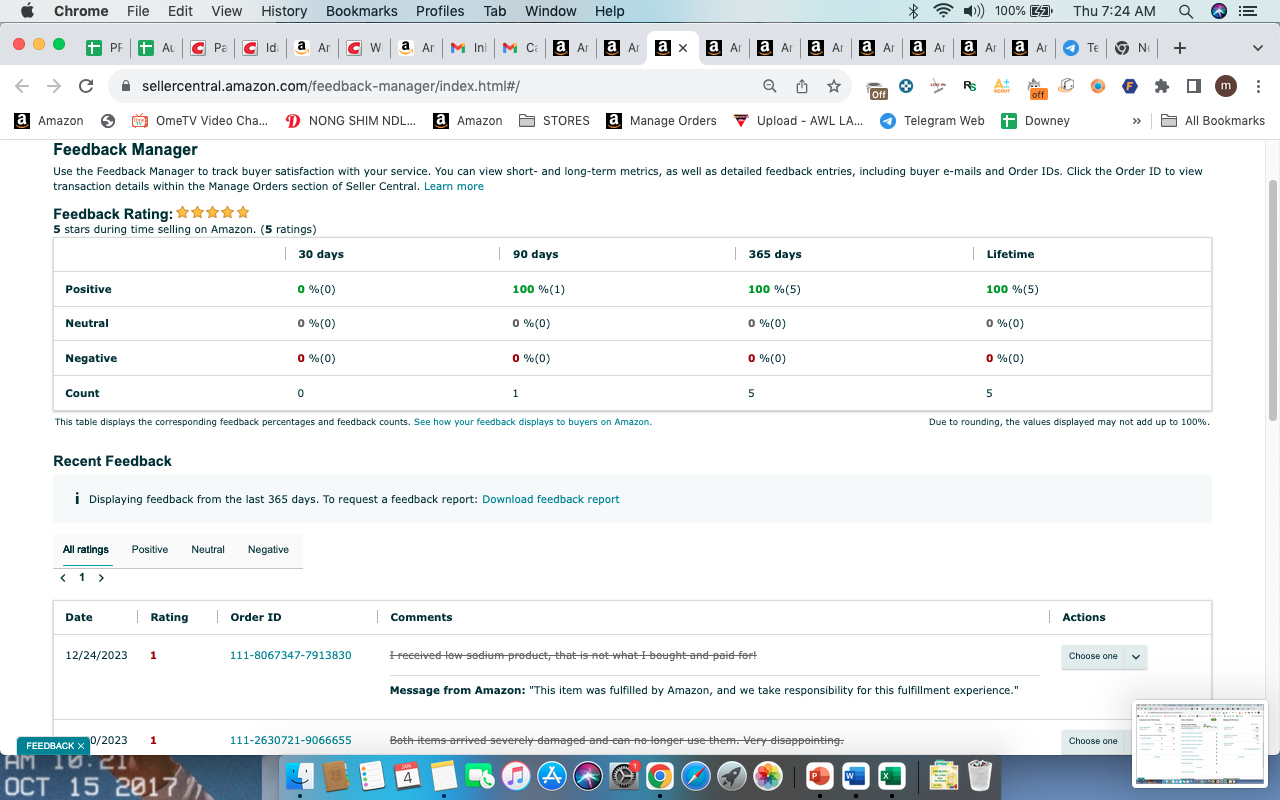1280x800 pixels.
Task: Open the NONG SHIM NDL bookmark
Action: [x=350, y=120]
